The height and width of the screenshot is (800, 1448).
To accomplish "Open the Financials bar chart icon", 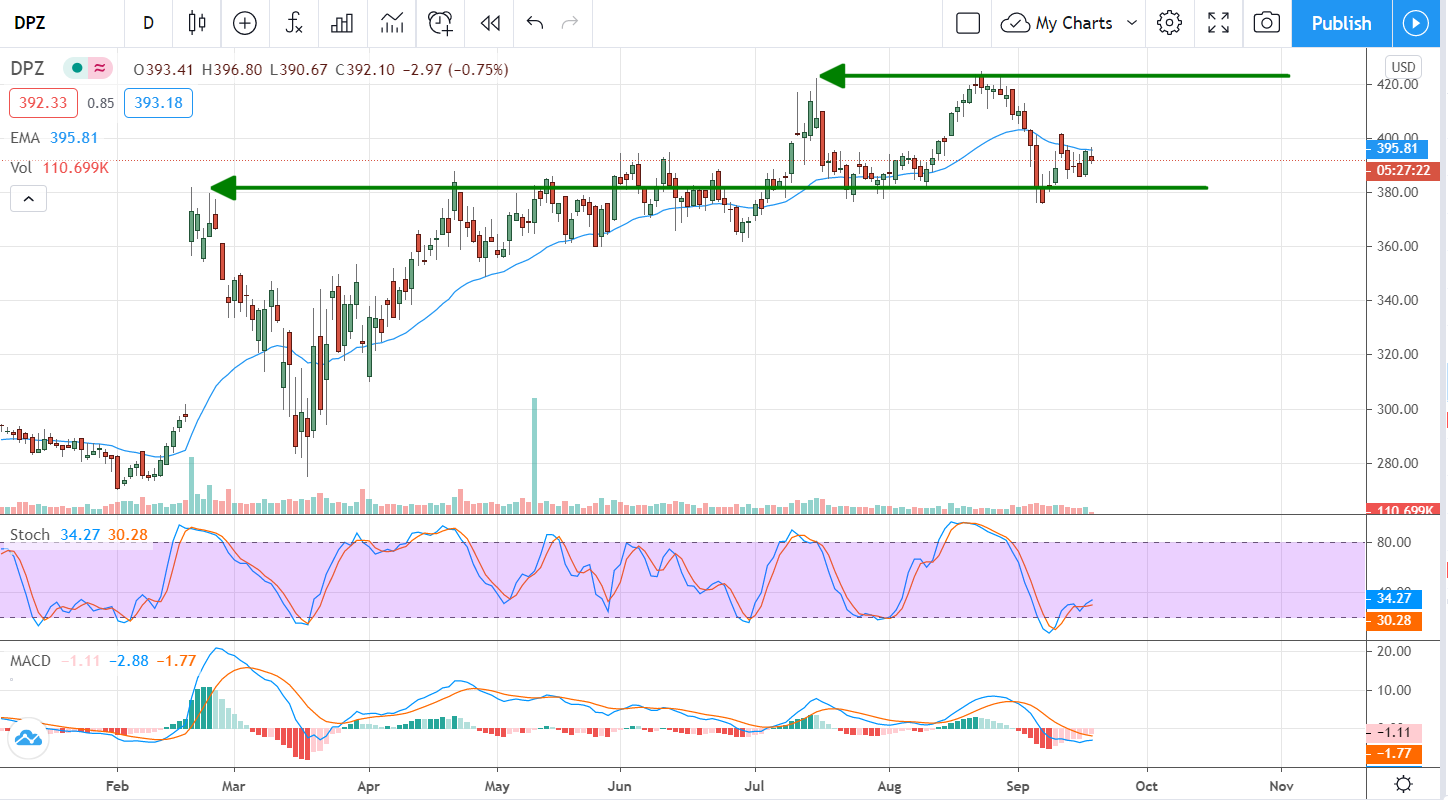I will pyautogui.click(x=343, y=23).
